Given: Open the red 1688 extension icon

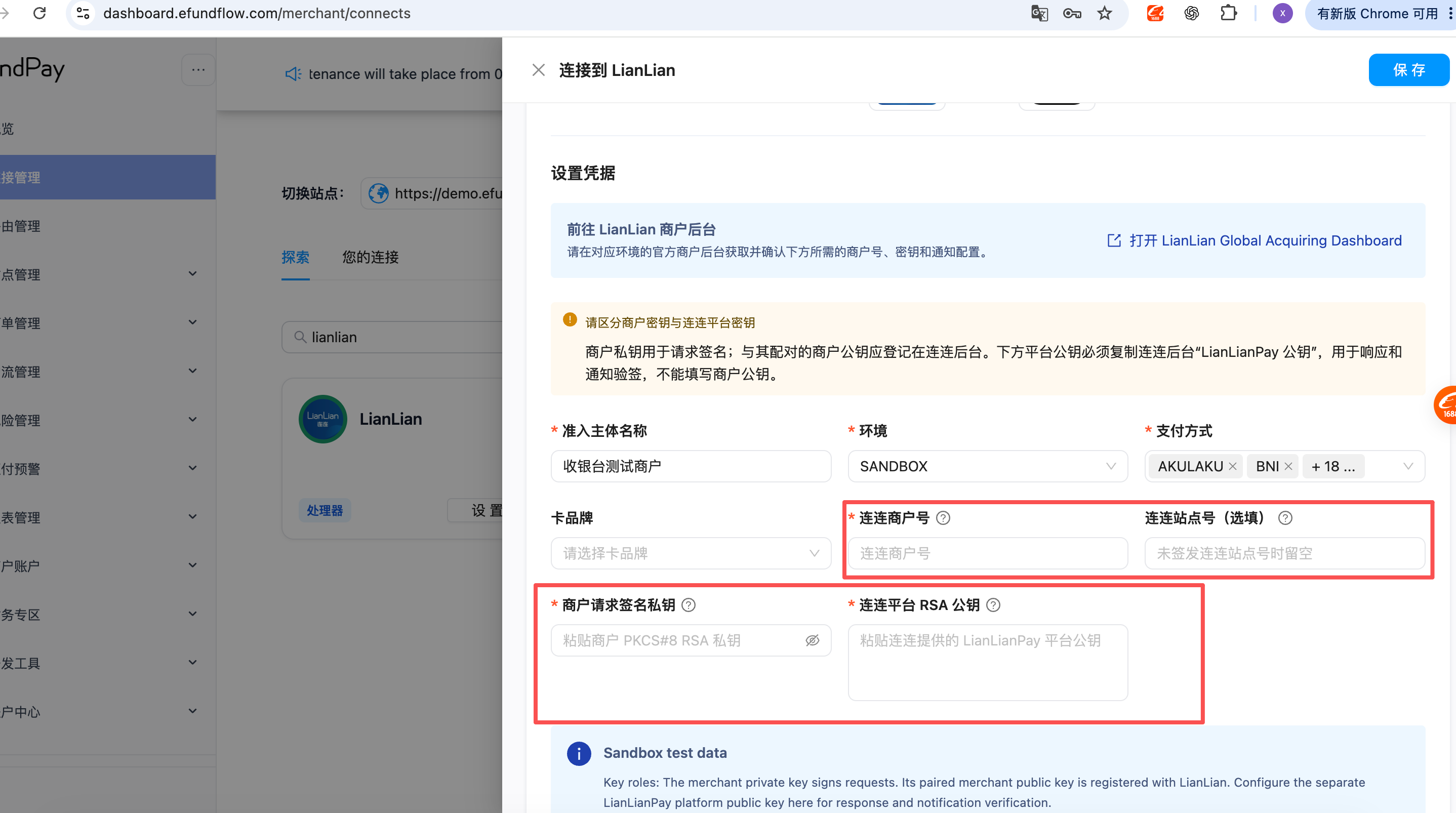Looking at the screenshot, I should 1155,13.
